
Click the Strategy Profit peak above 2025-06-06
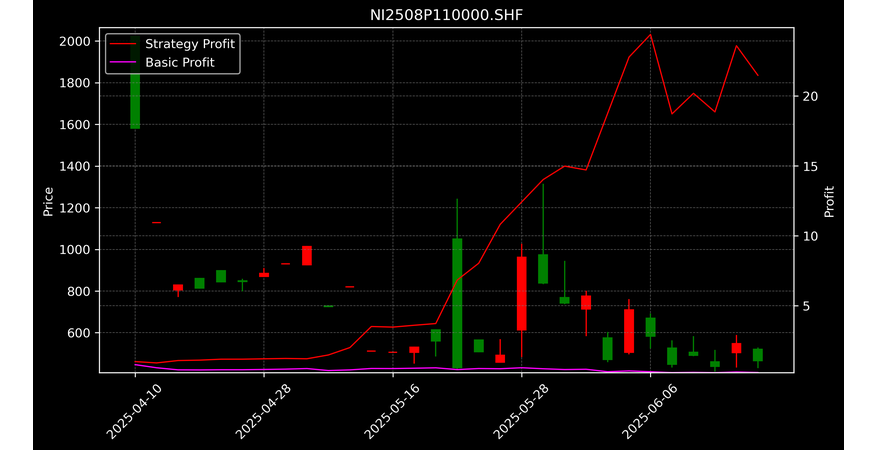(650, 35)
